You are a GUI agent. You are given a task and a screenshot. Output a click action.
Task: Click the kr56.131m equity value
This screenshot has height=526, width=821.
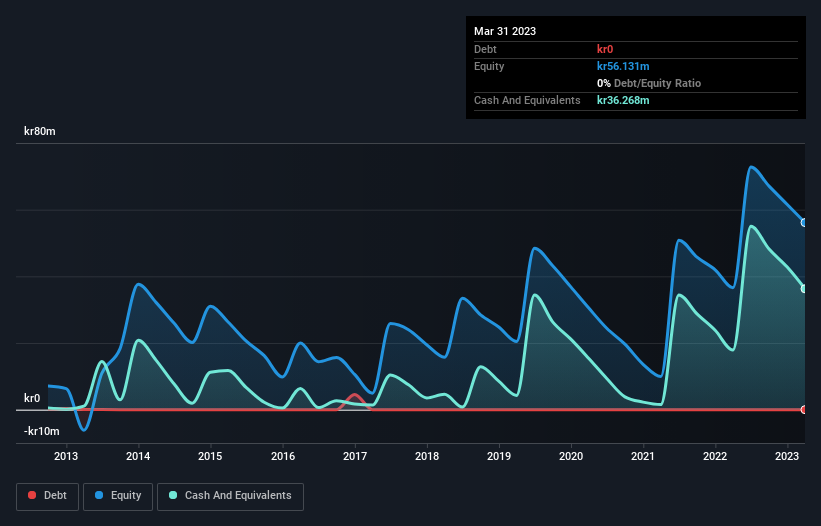click(x=623, y=66)
